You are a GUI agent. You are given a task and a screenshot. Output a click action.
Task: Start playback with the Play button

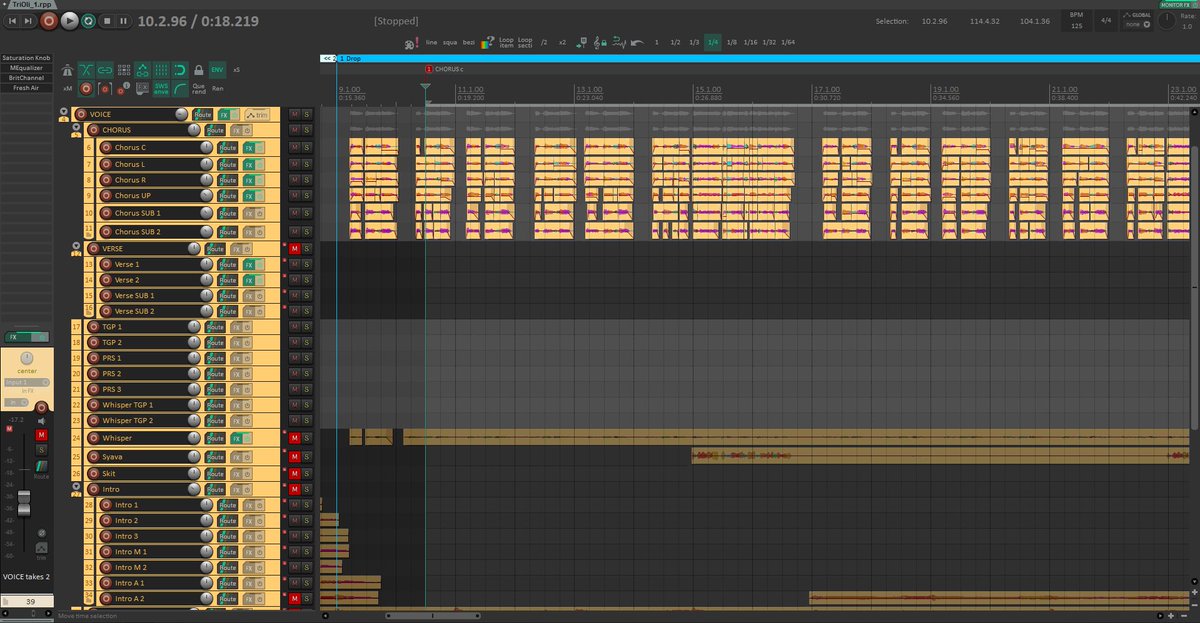pyautogui.click(x=69, y=19)
